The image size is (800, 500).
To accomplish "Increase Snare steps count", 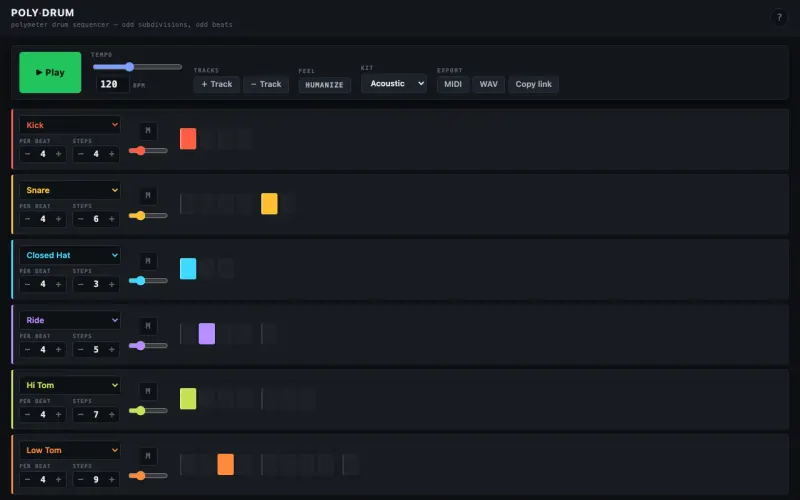I will tap(111, 219).
